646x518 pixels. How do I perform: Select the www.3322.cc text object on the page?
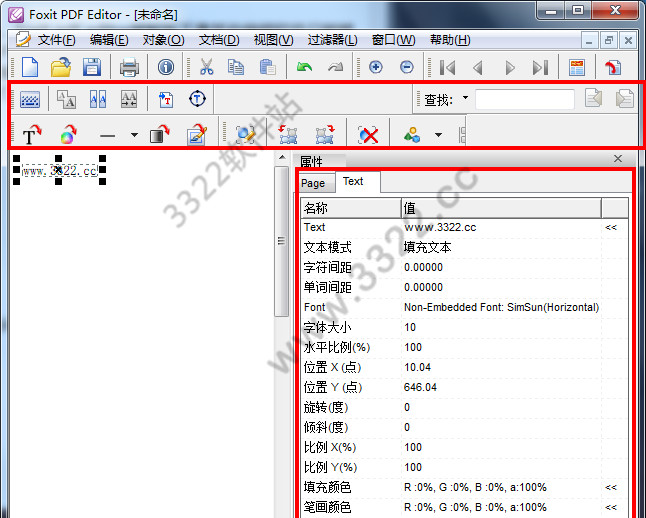(x=60, y=170)
